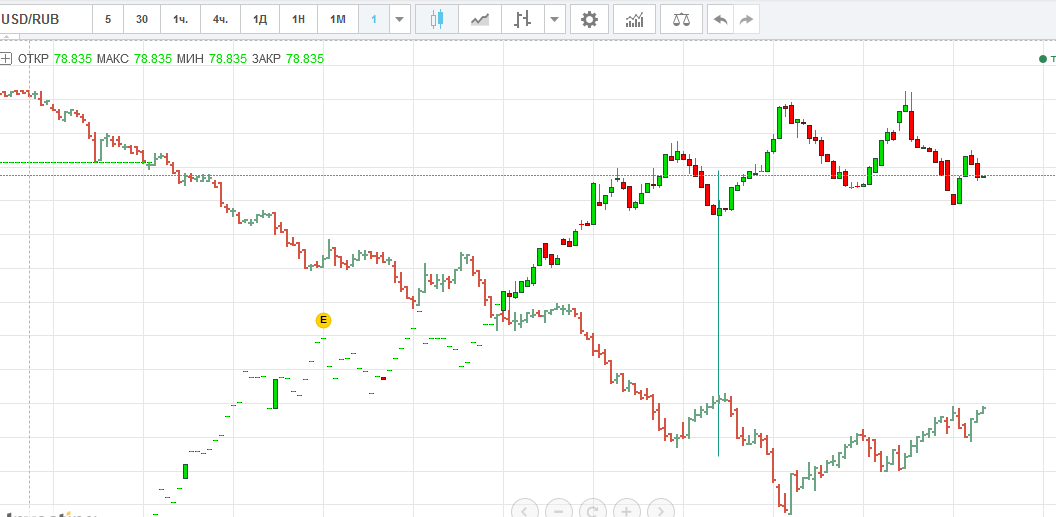Open the time interval dropdown arrow
Screen dimensions: 1056x517
pyautogui.click(x=400, y=19)
